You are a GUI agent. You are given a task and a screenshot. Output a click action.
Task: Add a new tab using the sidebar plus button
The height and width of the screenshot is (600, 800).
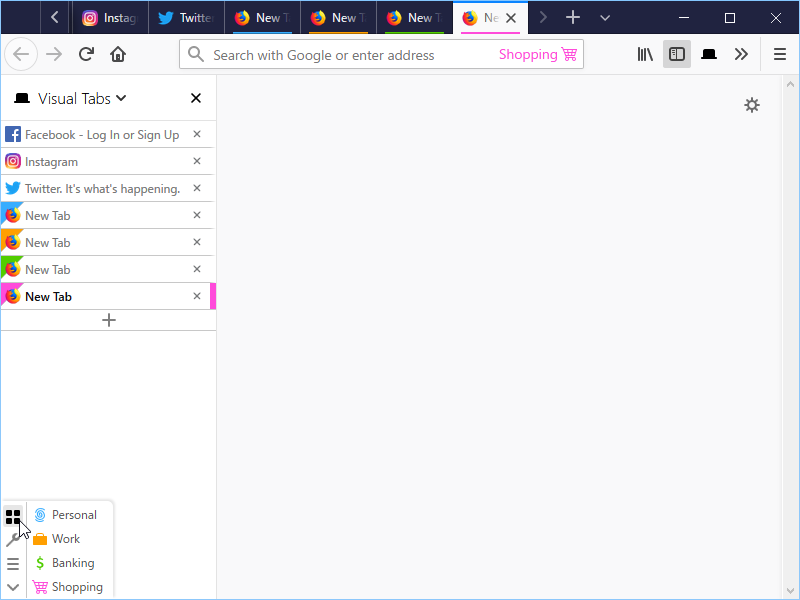pos(109,320)
